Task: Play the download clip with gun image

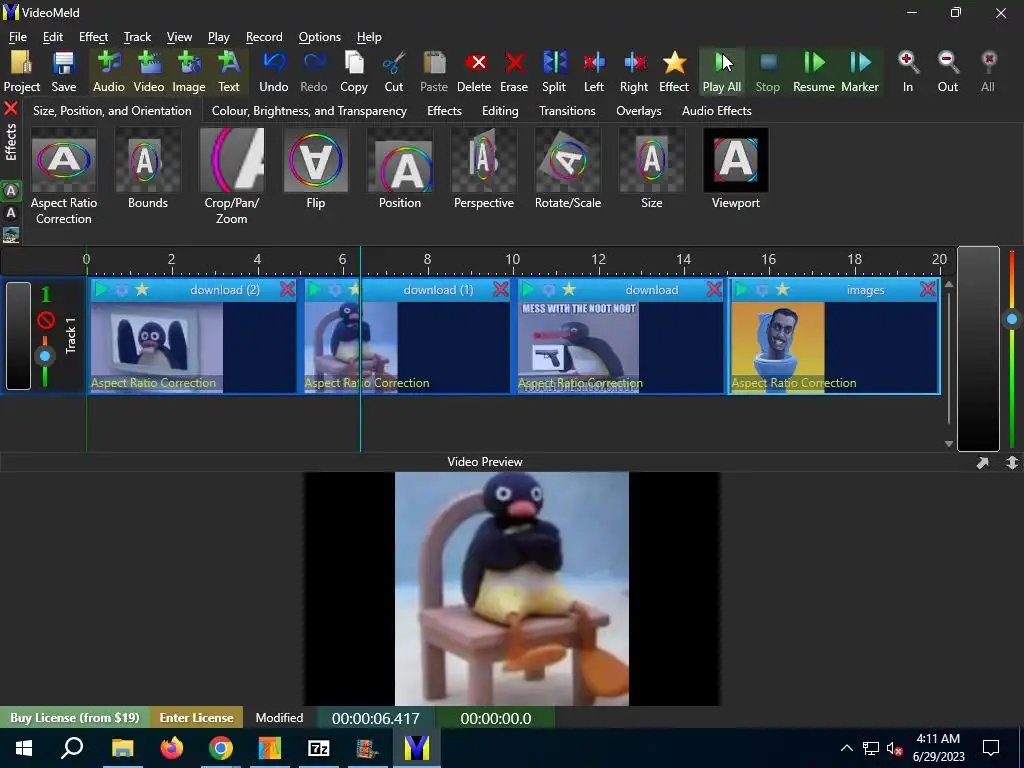Action: (x=528, y=289)
